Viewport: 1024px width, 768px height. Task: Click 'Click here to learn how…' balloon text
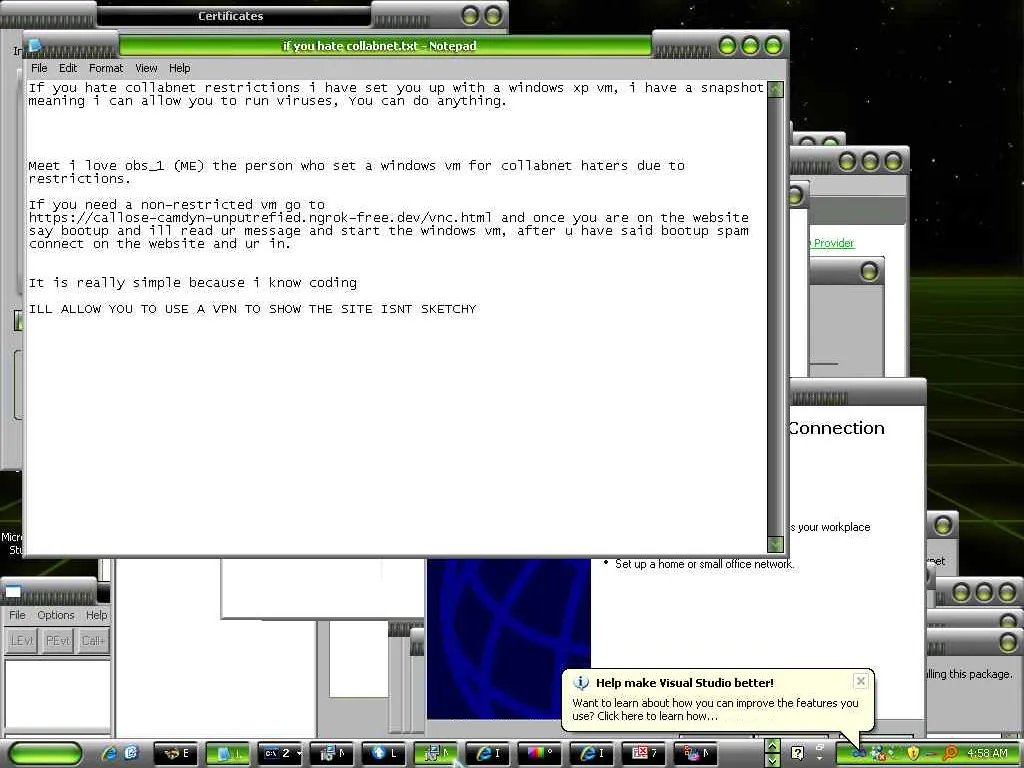point(658,716)
